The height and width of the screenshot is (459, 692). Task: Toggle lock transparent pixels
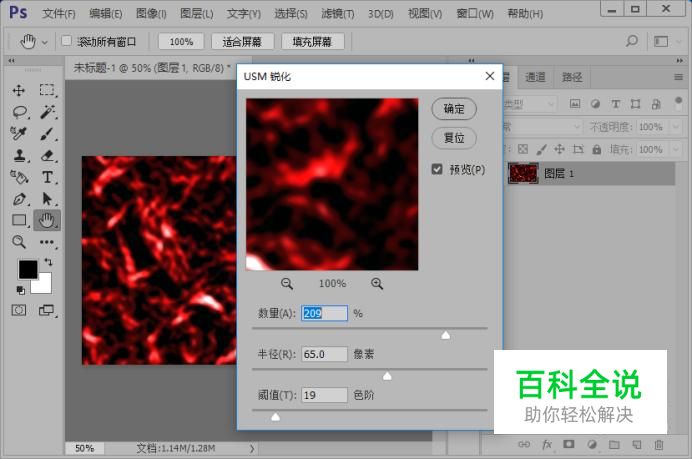click(x=523, y=150)
